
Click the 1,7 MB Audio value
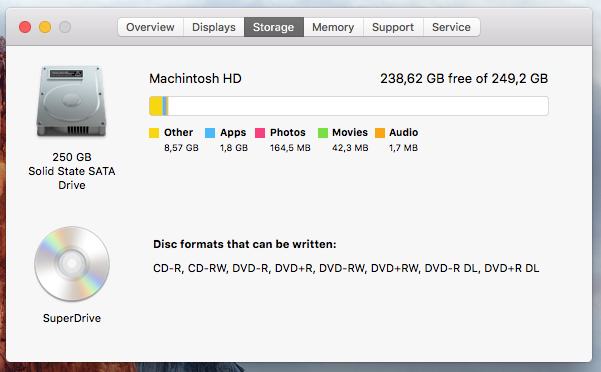[403, 148]
